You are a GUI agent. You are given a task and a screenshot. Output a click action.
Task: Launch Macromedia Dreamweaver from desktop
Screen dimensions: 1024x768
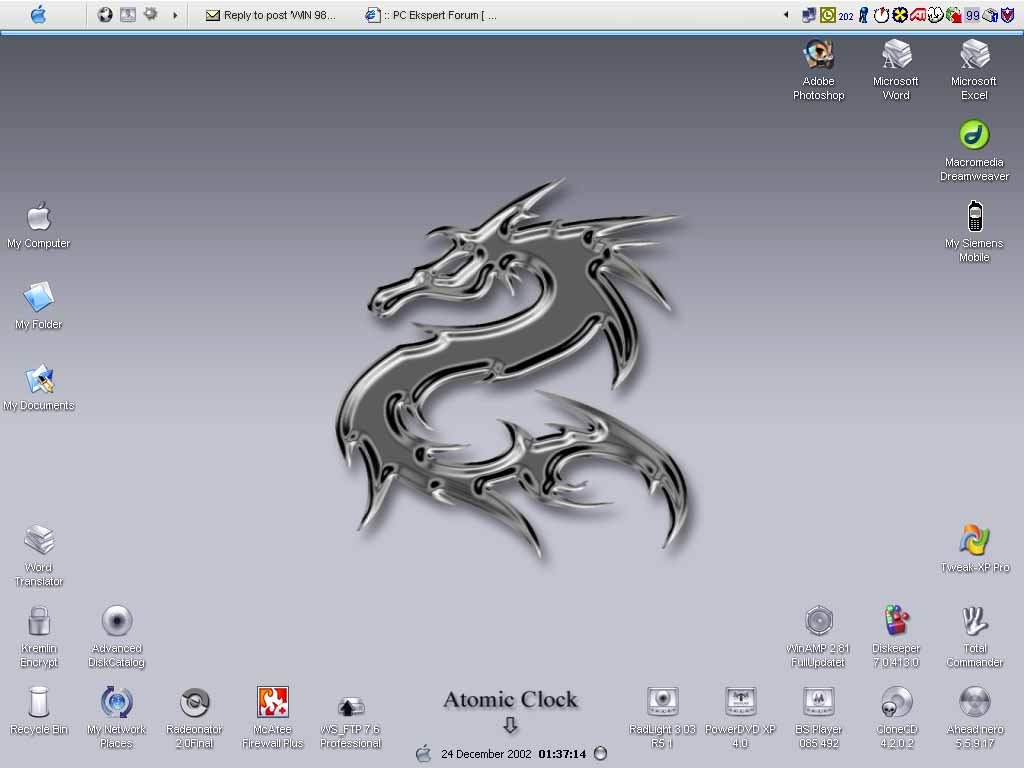(974, 136)
